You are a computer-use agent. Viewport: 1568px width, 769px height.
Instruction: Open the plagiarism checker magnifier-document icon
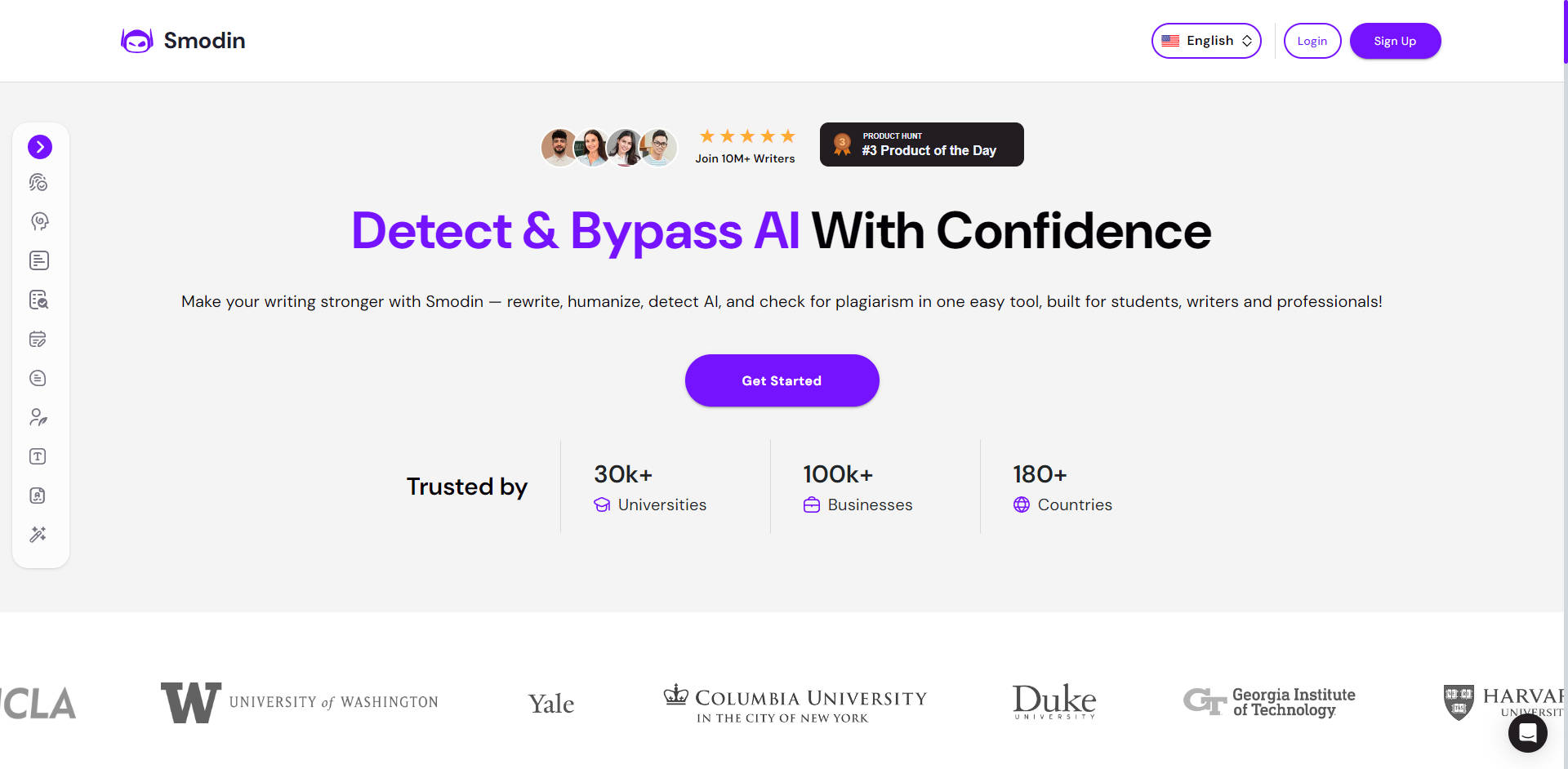coord(38,300)
